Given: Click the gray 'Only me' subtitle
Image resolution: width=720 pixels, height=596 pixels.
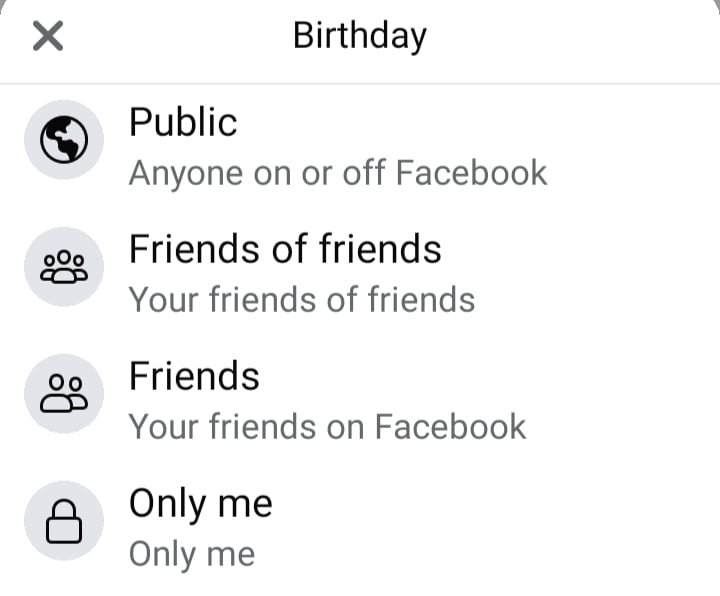Looking at the screenshot, I should tap(192, 554).
